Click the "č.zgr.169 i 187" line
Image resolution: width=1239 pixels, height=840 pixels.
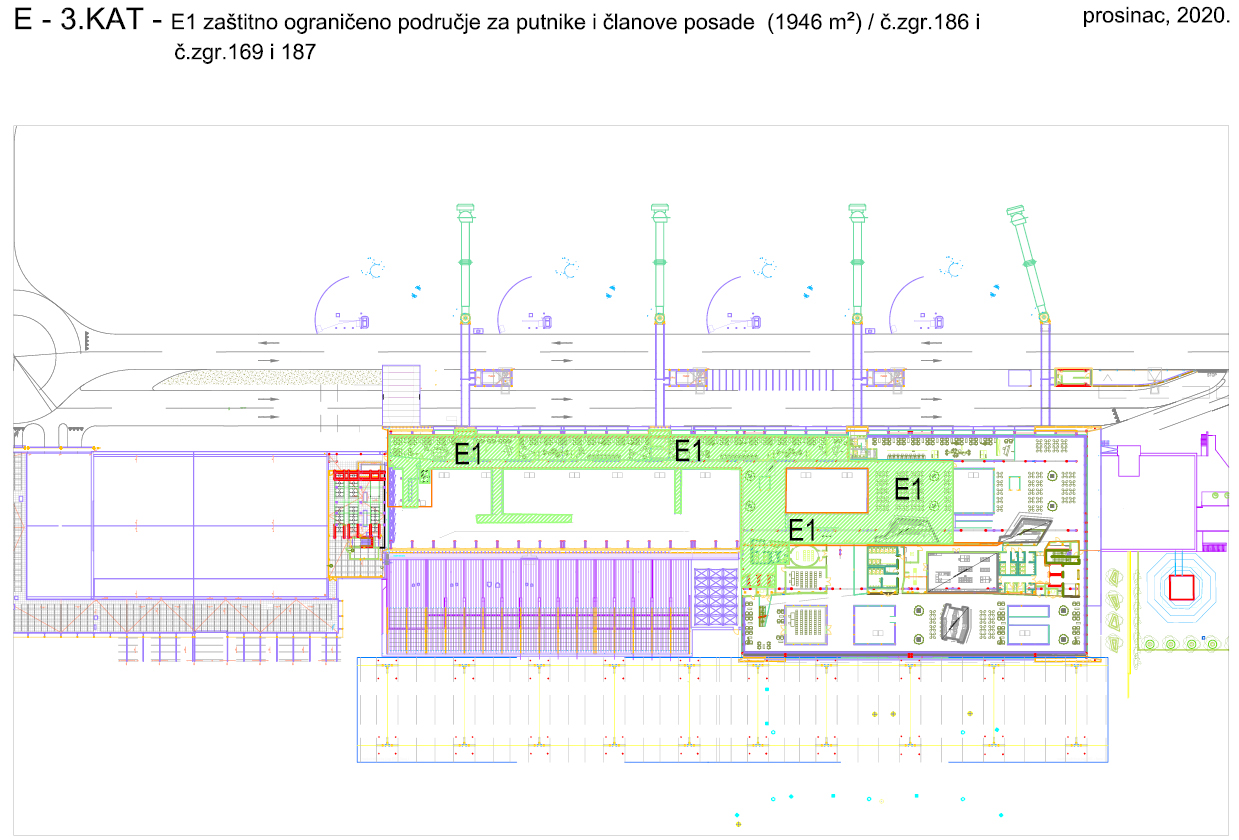pos(245,54)
